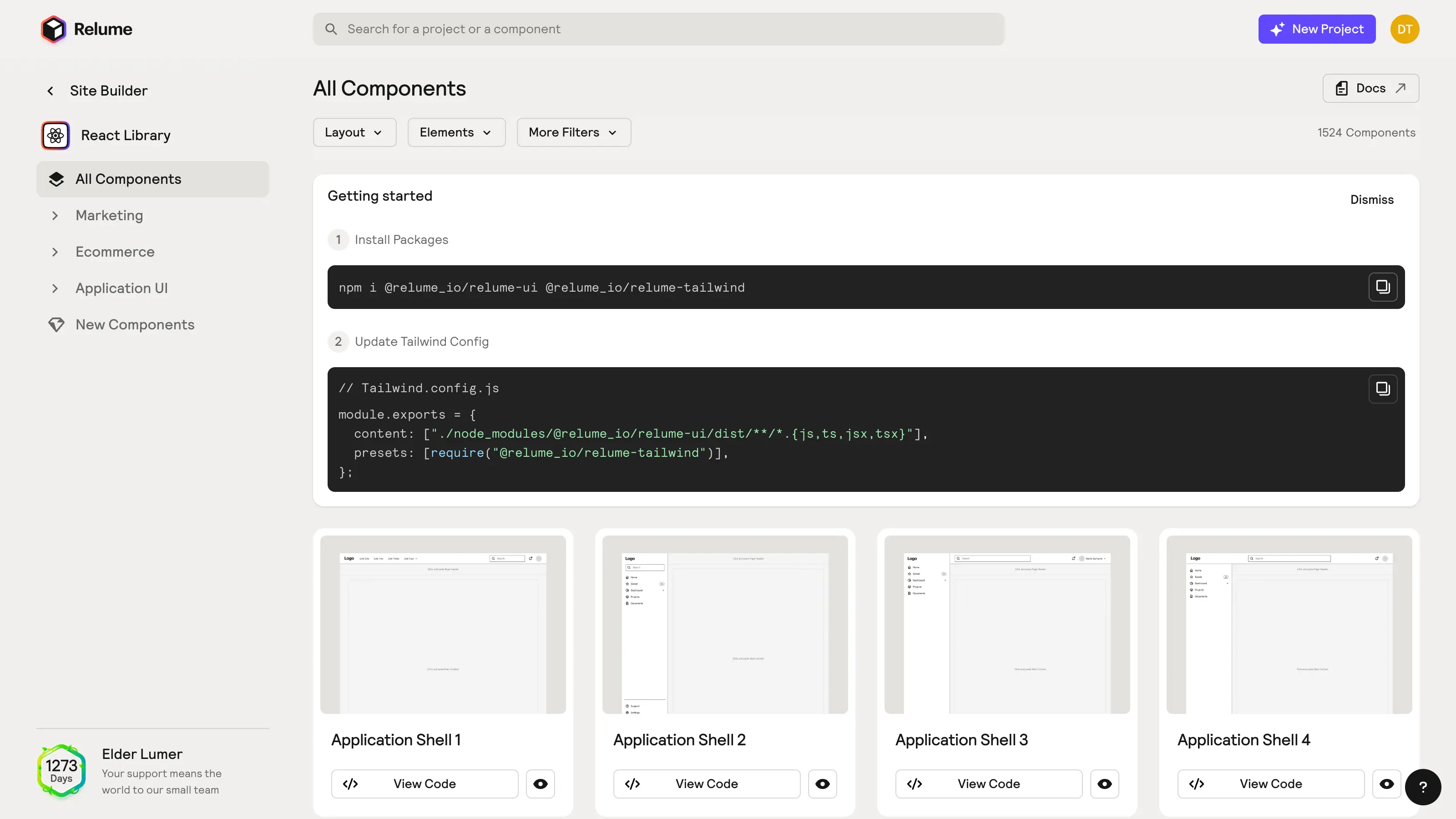Click the Install Packages step label
Image resolution: width=1456 pixels, height=819 pixels.
coord(401,240)
